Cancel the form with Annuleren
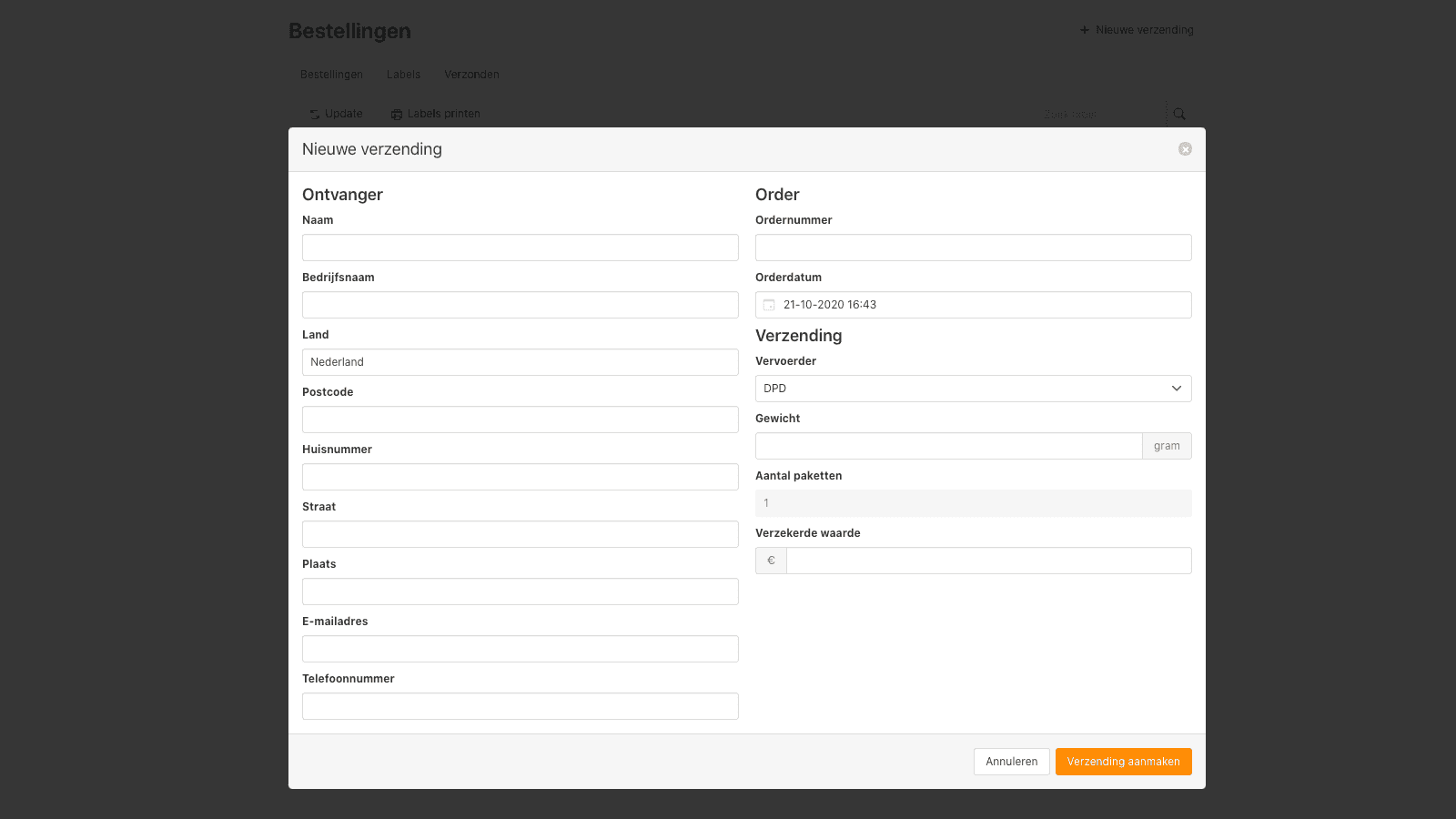The image size is (1456, 819). pyautogui.click(x=1011, y=762)
